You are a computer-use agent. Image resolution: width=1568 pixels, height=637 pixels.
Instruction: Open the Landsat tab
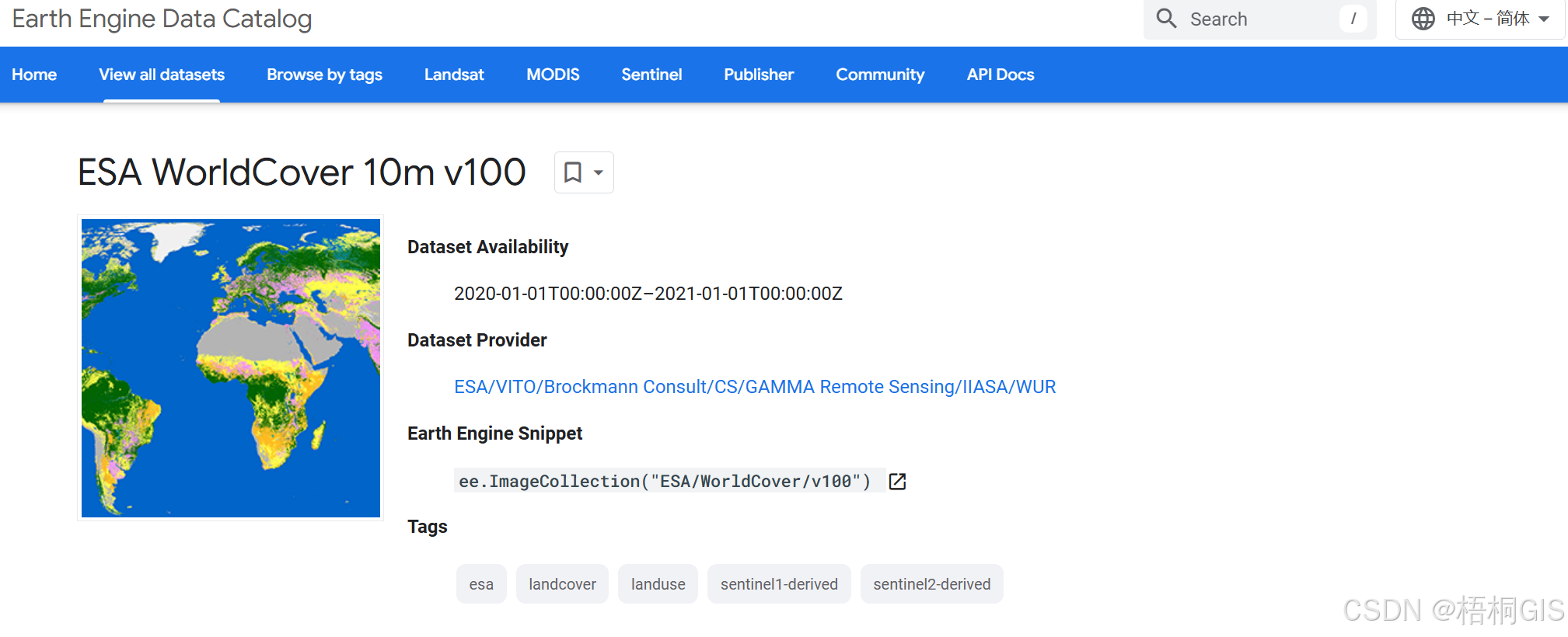click(x=454, y=75)
